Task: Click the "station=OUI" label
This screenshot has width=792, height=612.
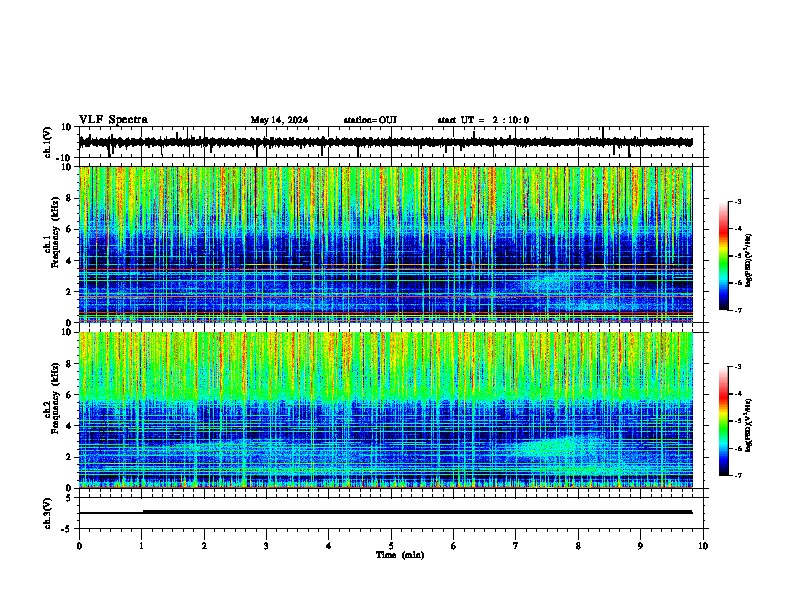Action: tap(370, 120)
